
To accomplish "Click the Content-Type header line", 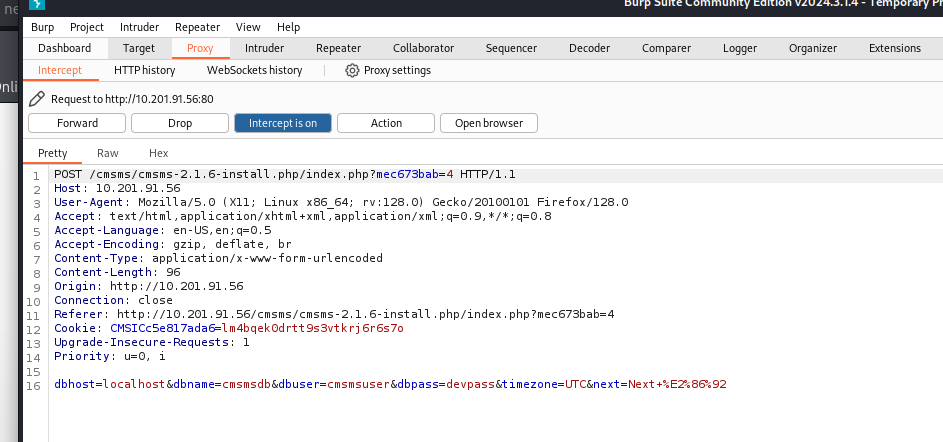I will pos(218,258).
